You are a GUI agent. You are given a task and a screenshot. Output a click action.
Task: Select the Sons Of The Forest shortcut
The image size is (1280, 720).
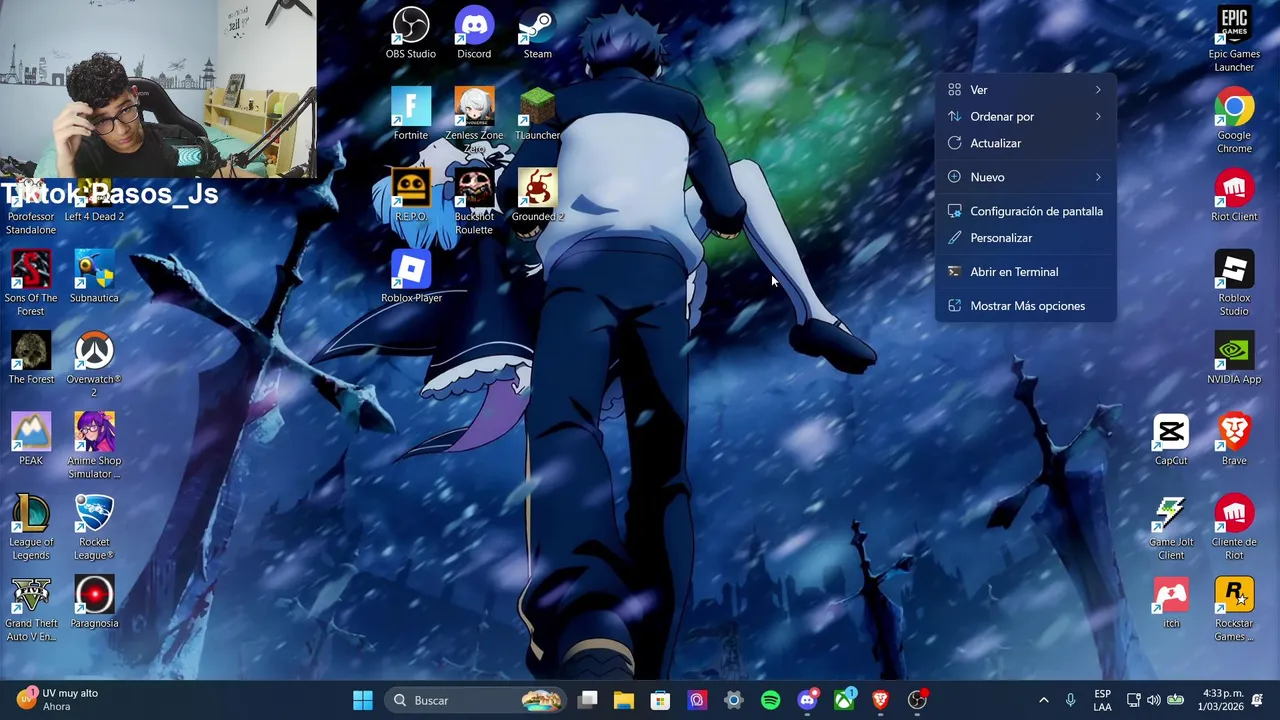click(31, 283)
